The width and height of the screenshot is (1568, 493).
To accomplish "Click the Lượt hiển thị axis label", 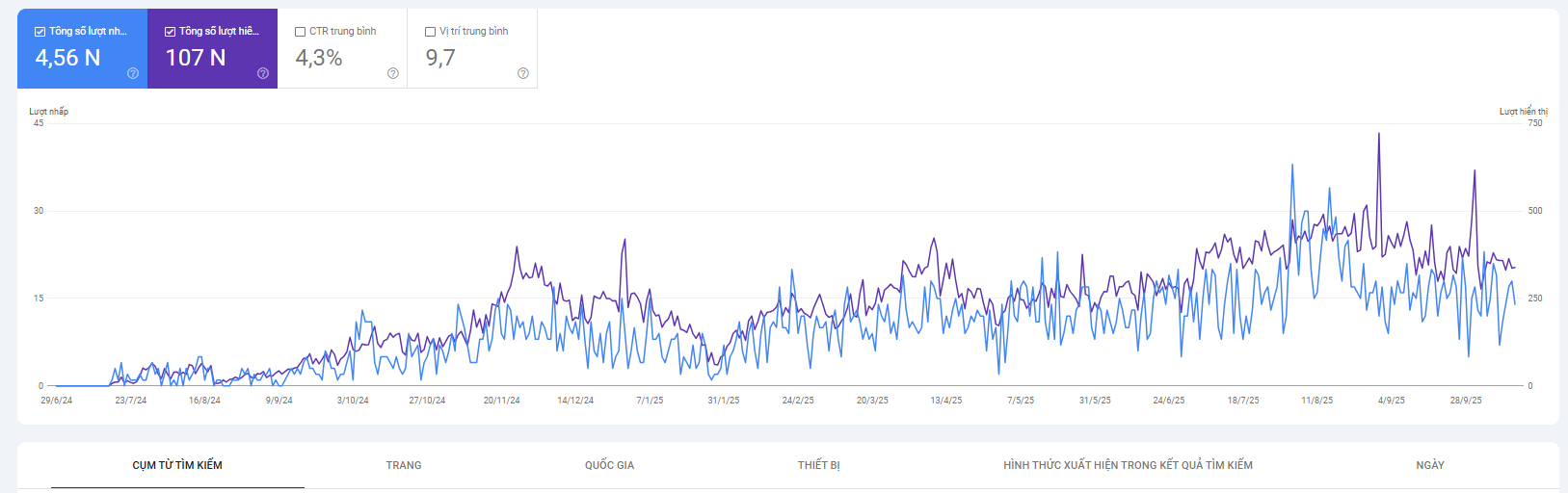I will point(1523,112).
